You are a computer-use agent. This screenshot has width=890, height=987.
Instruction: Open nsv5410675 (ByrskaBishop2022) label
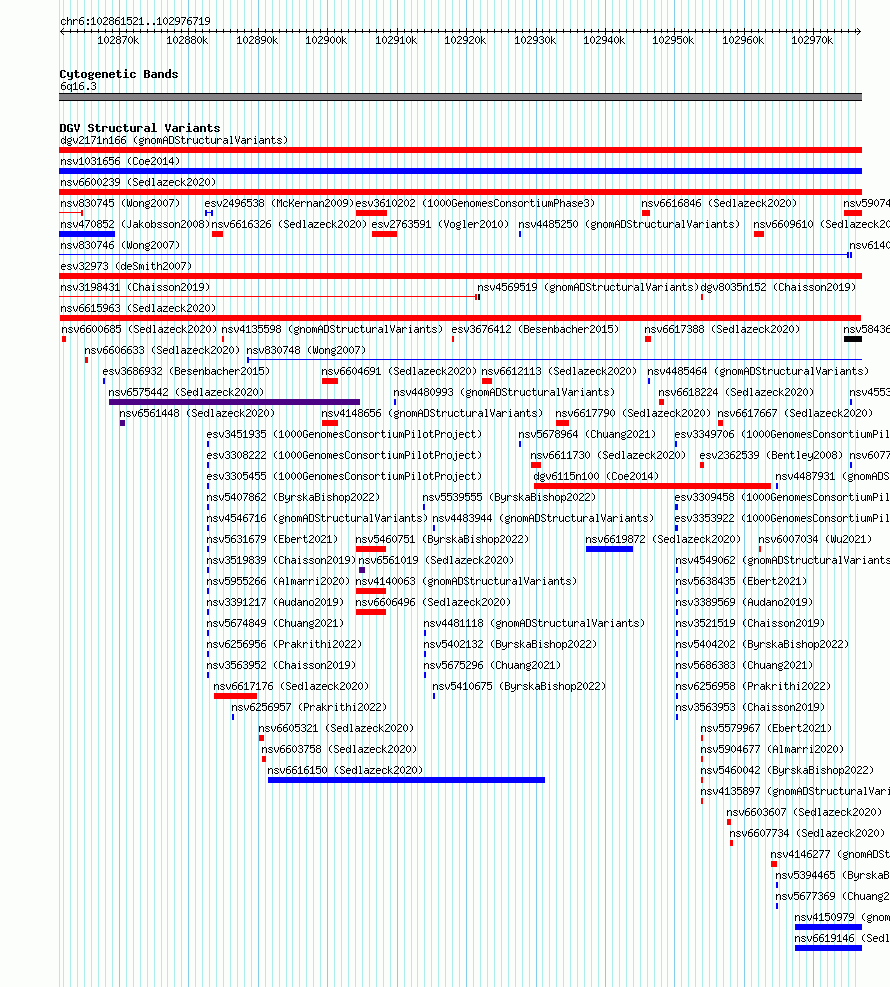519,686
